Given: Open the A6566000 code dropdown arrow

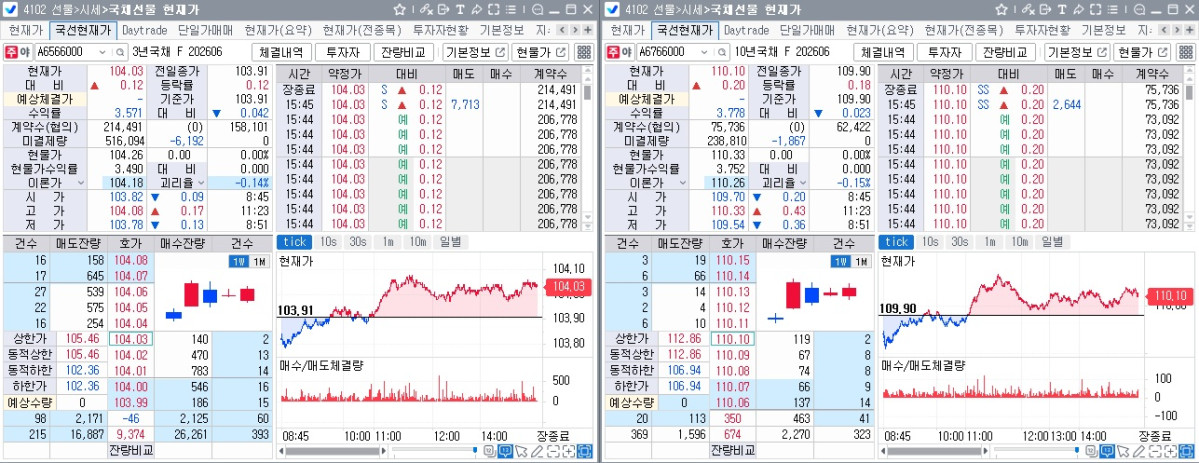Looking at the screenshot, I should [104, 52].
